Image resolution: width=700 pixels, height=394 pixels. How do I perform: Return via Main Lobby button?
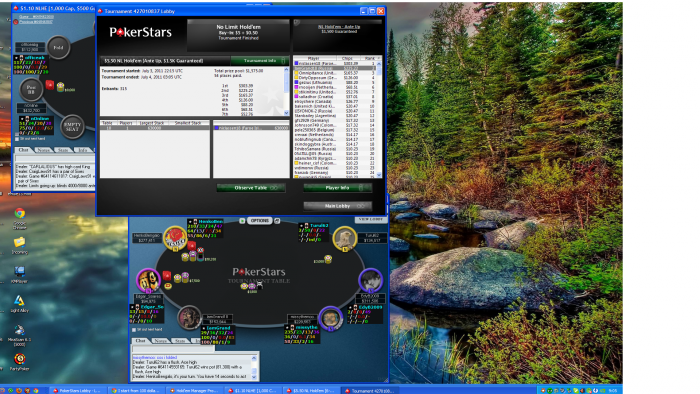pos(338,206)
